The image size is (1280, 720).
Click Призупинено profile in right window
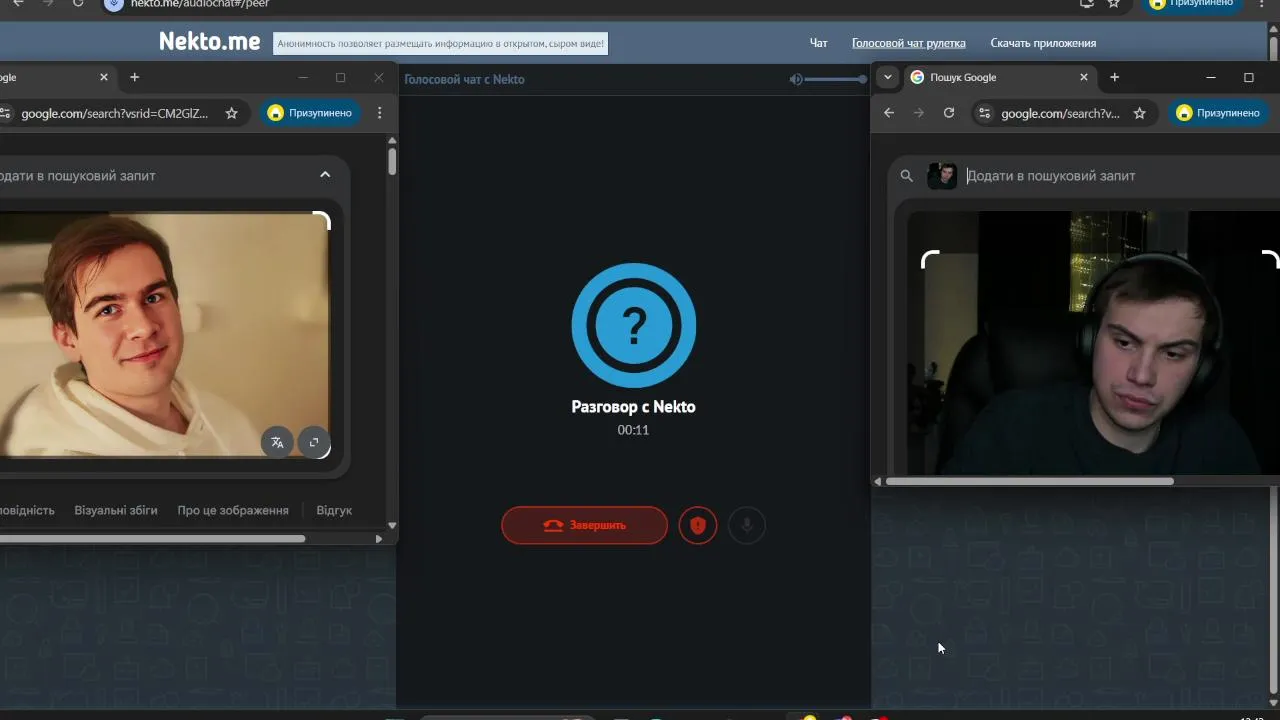[1218, 113]
